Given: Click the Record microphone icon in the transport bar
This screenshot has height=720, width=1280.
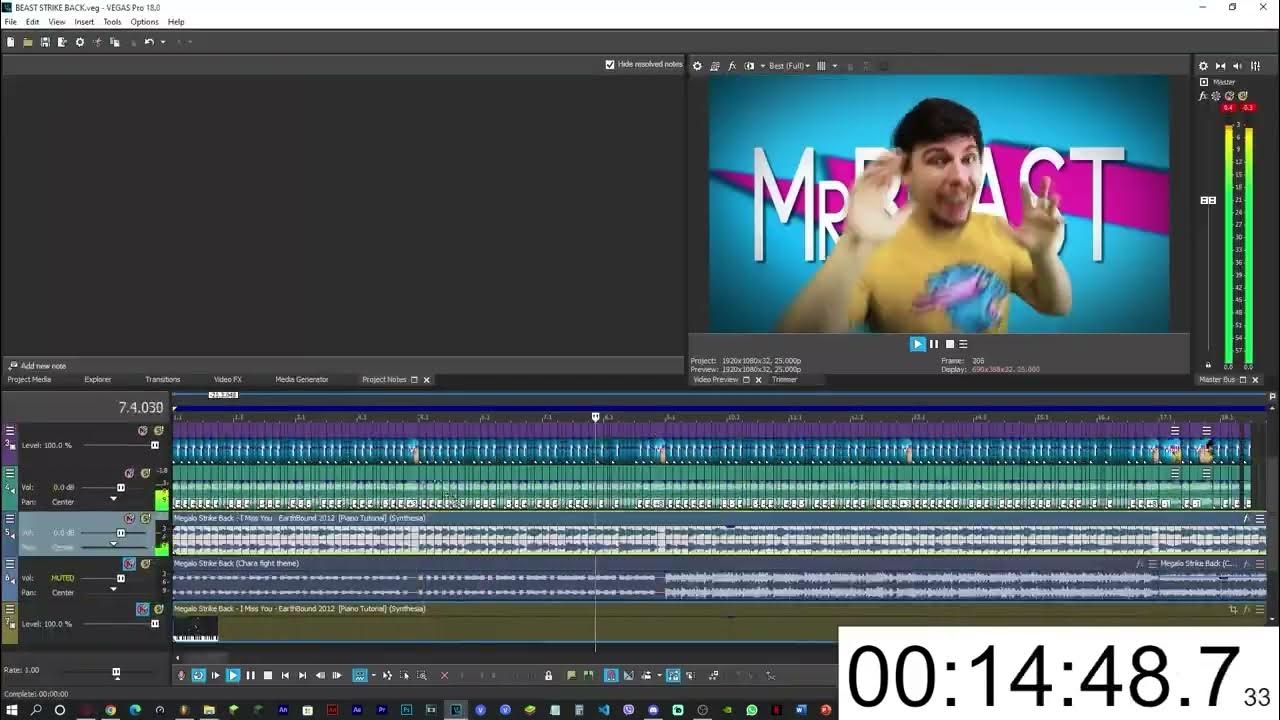Looking at the screenshot, I should tap(181, 675).
